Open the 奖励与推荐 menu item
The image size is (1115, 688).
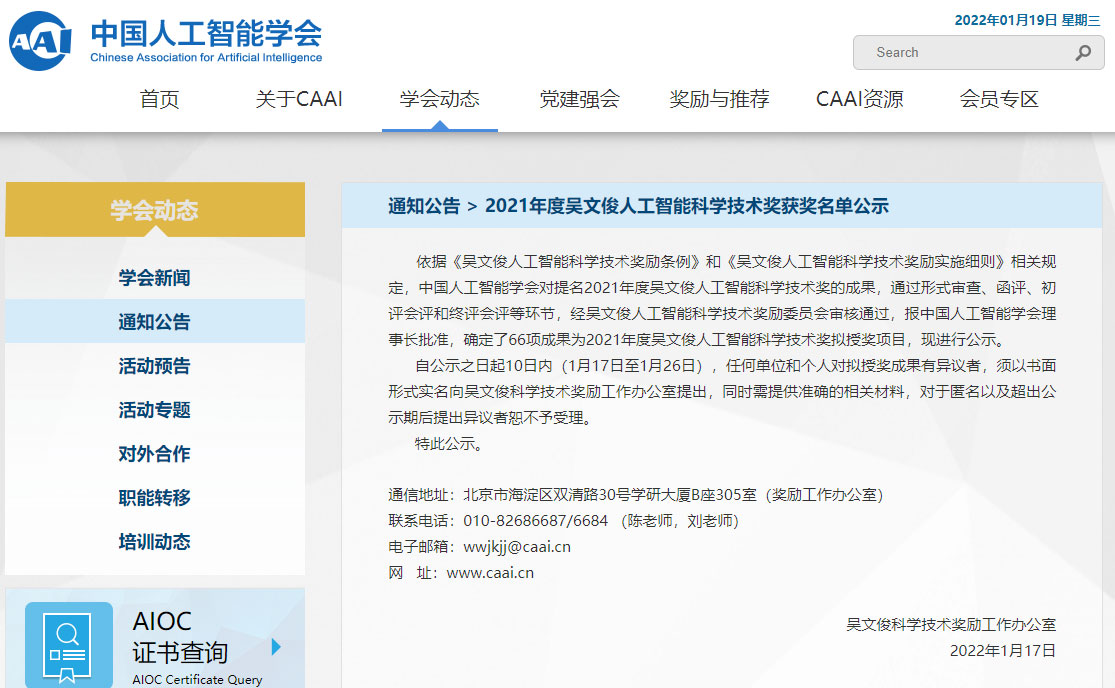(719, 99)
